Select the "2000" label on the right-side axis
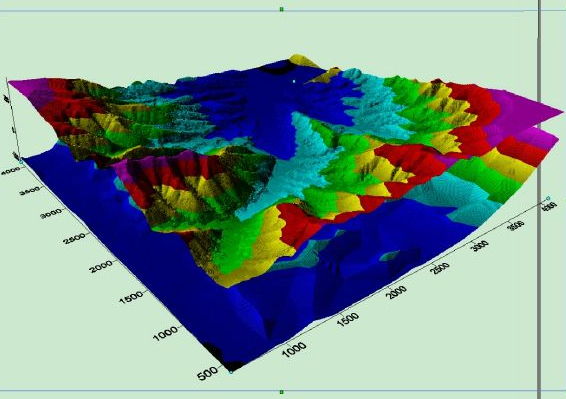This screenshot has height=399, width=566. pos(396,292)
